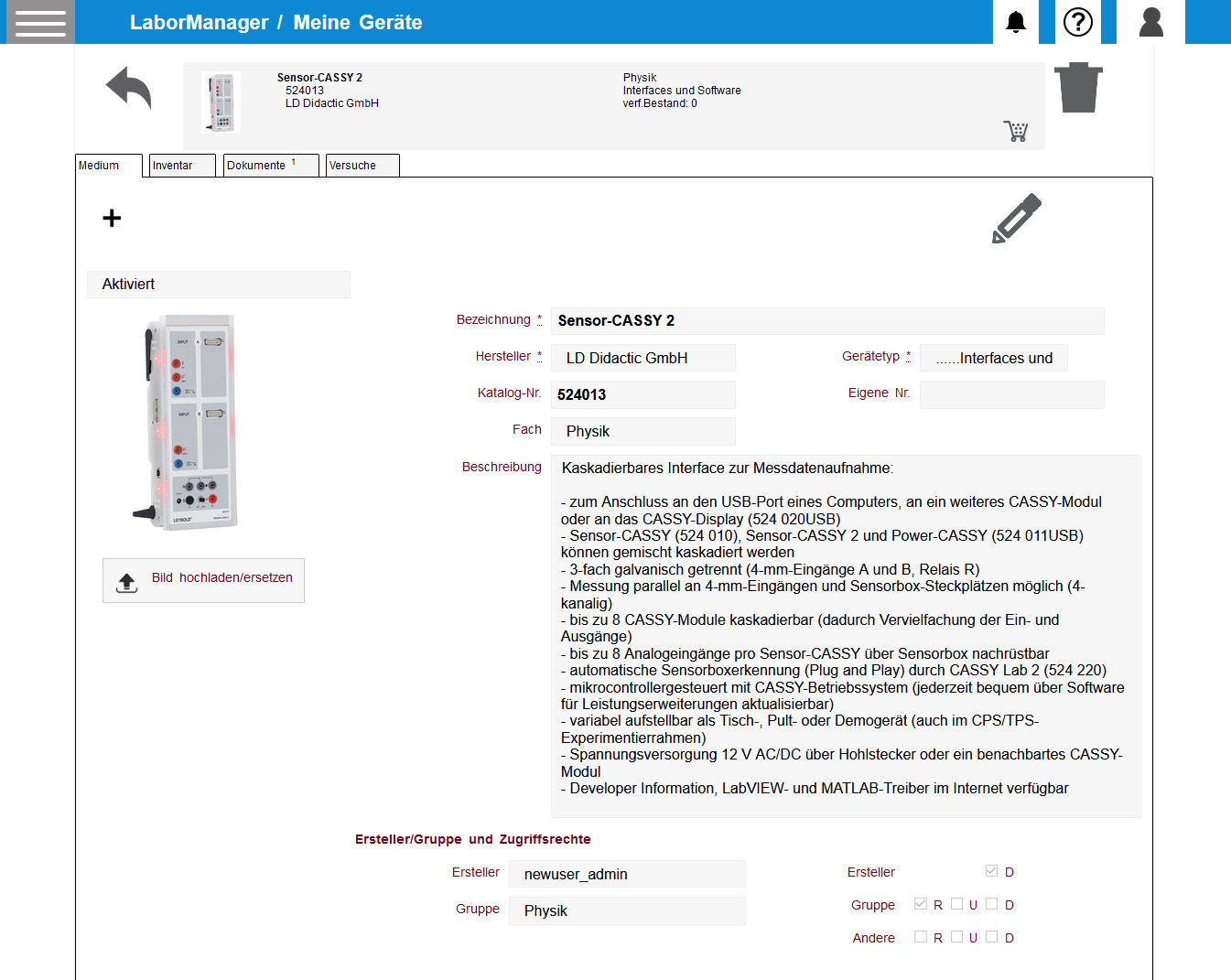Screen dimensions: 1231x980
Task: Open the Gruppe Physik field
Action: (x=627, y=910)
